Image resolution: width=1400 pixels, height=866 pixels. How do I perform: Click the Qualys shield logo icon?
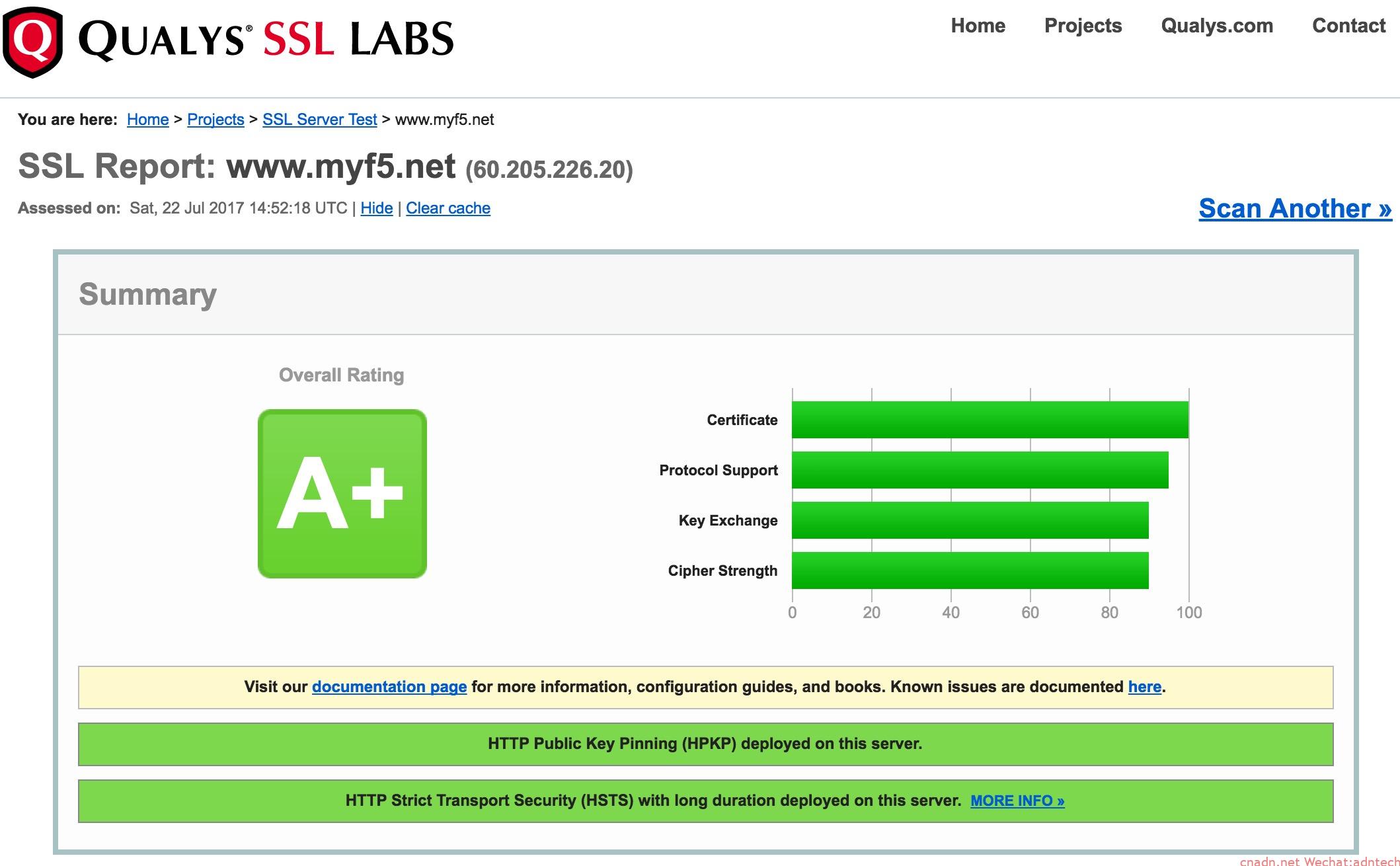(32, 42)
